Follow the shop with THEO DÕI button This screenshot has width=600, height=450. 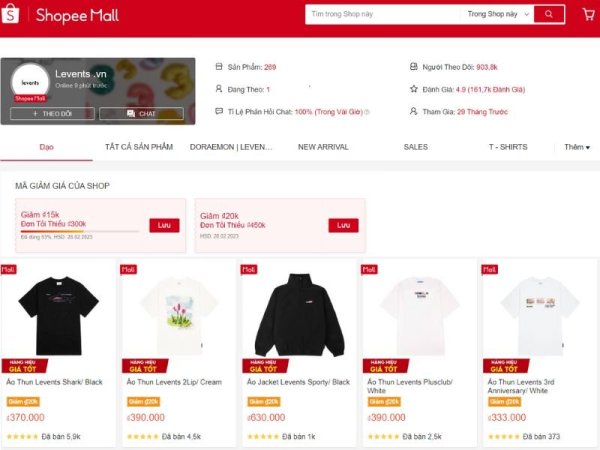pos(52,114)
